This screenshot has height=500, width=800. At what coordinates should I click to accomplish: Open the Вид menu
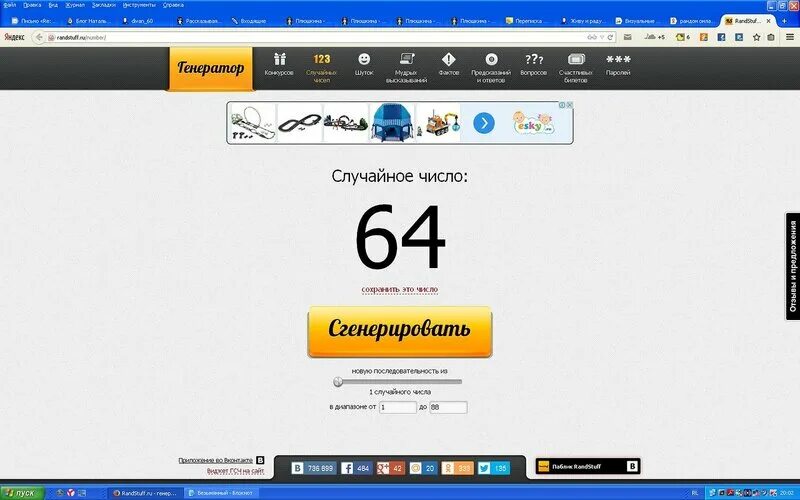pos(53,5)
